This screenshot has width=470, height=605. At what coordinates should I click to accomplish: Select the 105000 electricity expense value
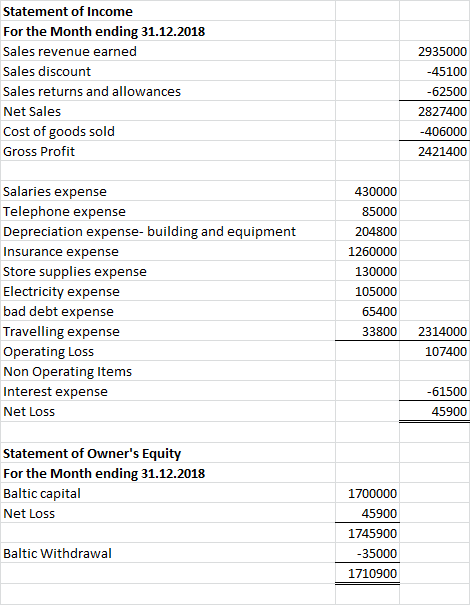tap(367, 291)
